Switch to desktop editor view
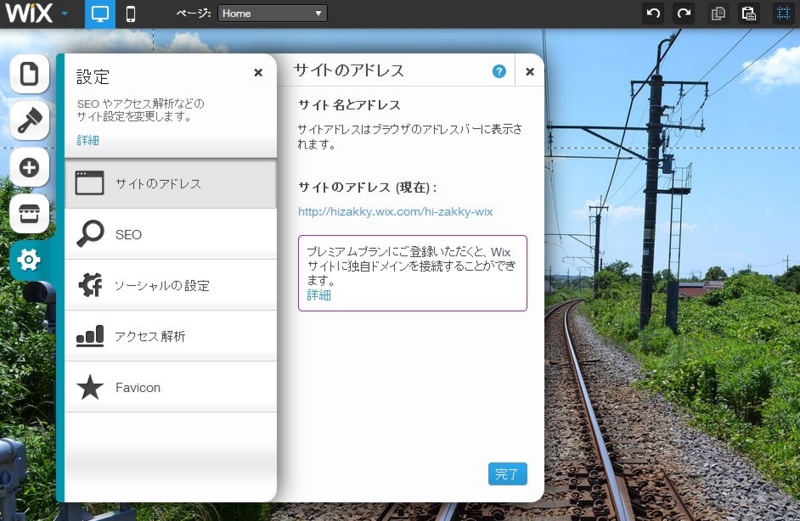This screenshot has height=521, width=800. tap(100, 14)
